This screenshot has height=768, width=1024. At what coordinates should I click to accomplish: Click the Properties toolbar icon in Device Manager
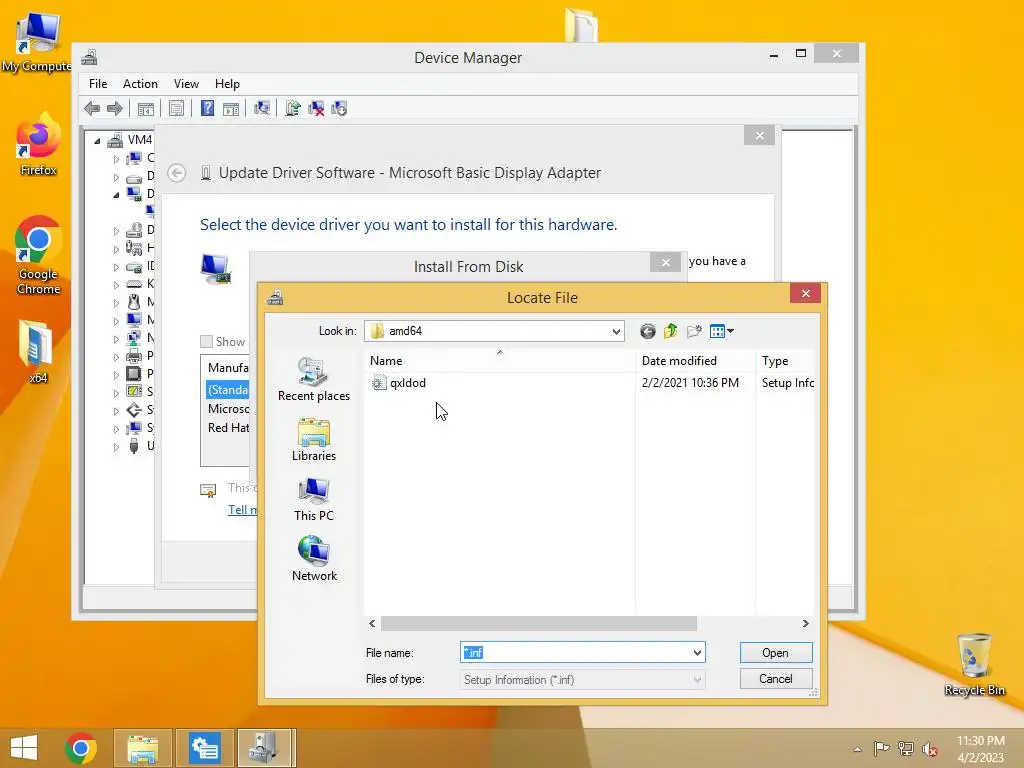176,108
